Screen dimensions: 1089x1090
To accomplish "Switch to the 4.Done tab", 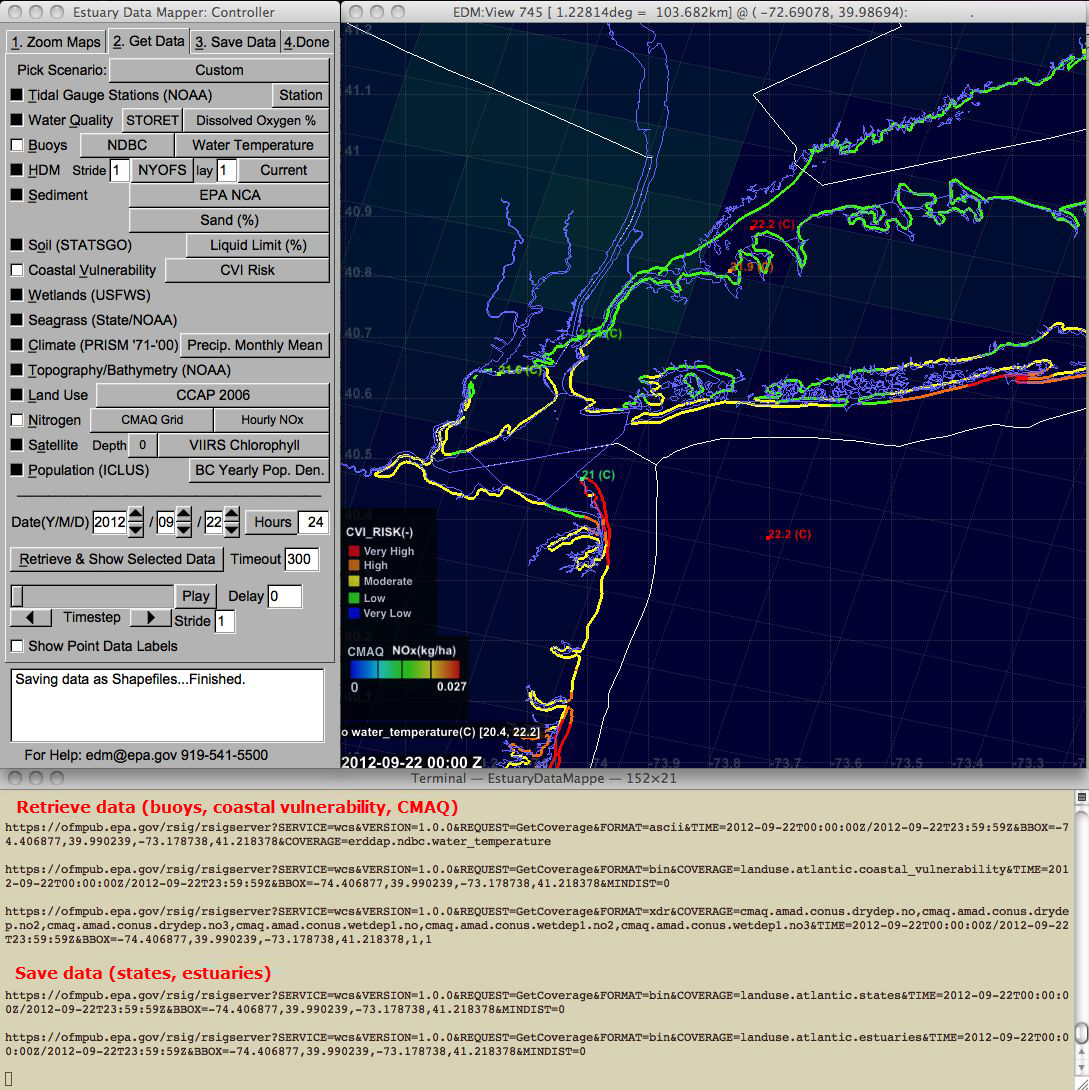I will click(306, 42).
